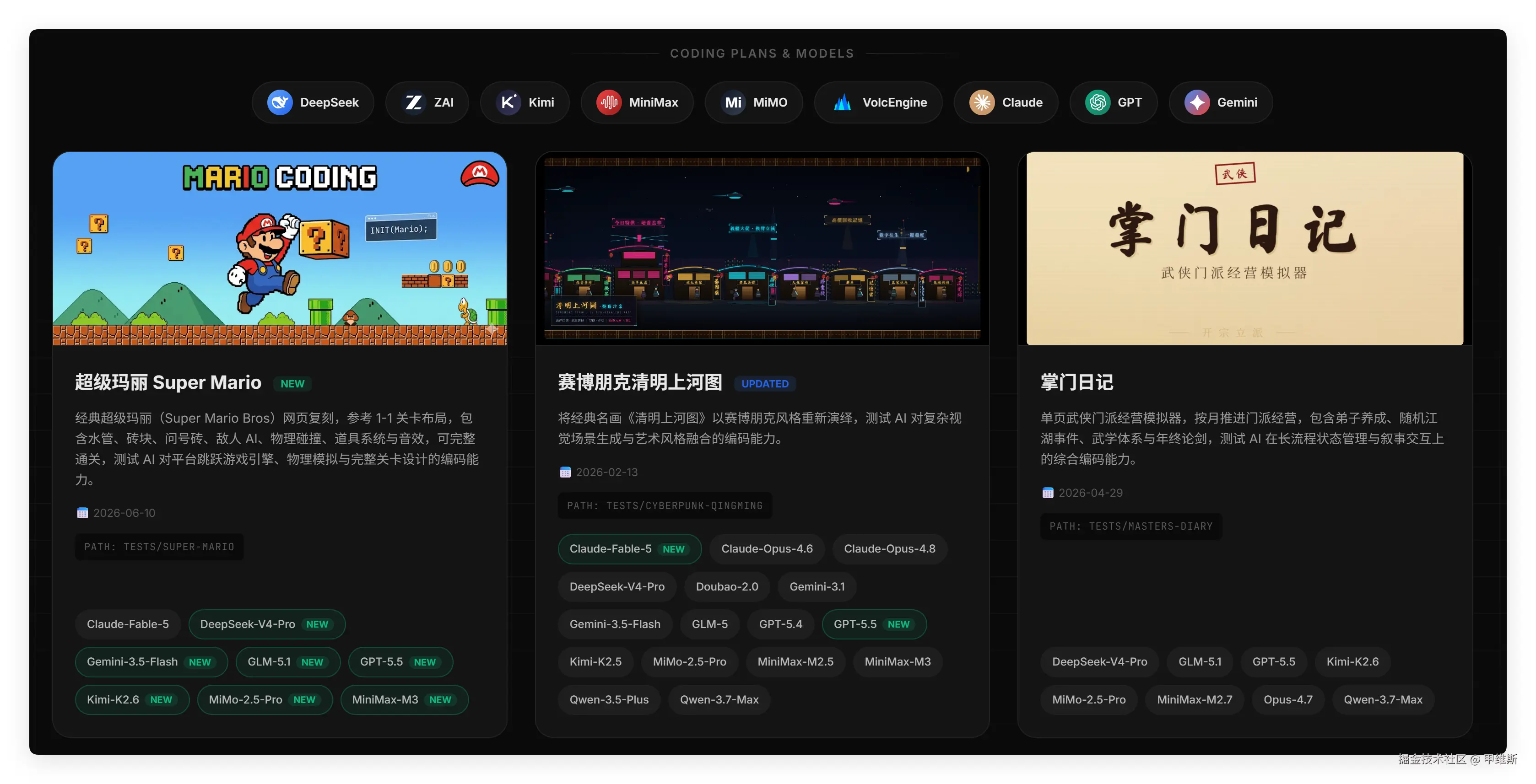Open the 超级玛丽 Super Mario title

(x=168, y=382)
